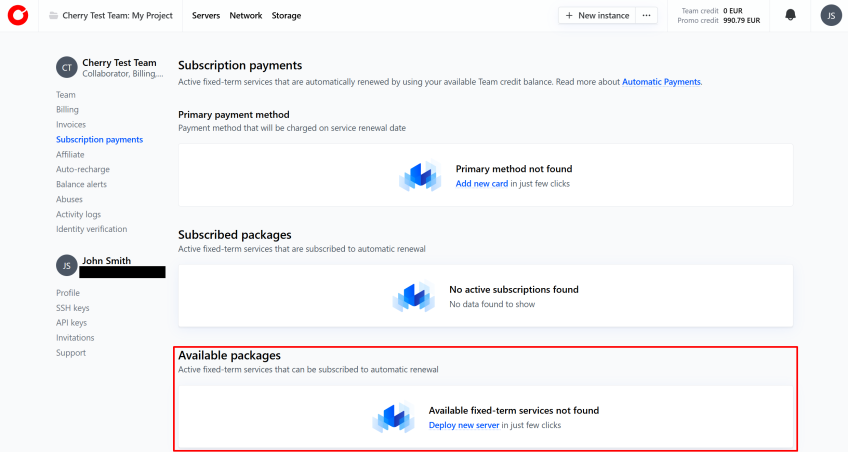Open the Network menu
This screenshot has height=452, width=848.
[x=246, y=16]
